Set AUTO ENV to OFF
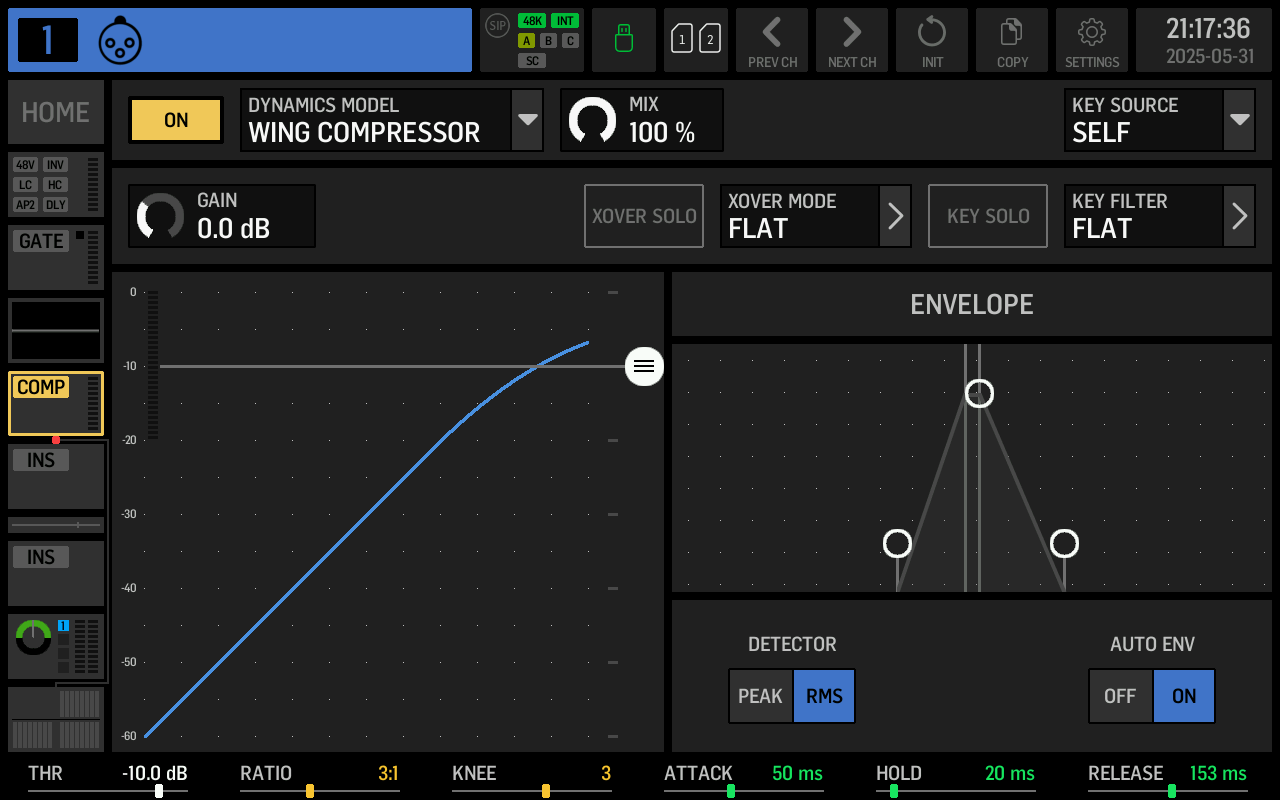1280x800 pixels. pos(1120,696)
